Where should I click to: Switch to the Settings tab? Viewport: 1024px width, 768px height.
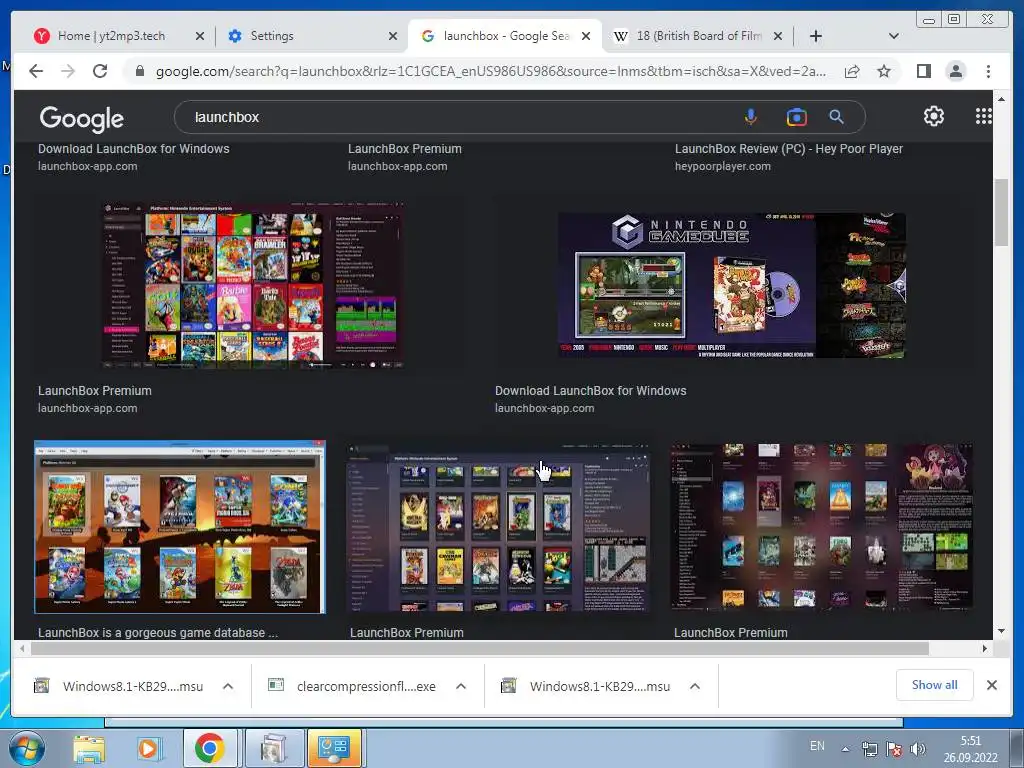click(x=272, y=36)
